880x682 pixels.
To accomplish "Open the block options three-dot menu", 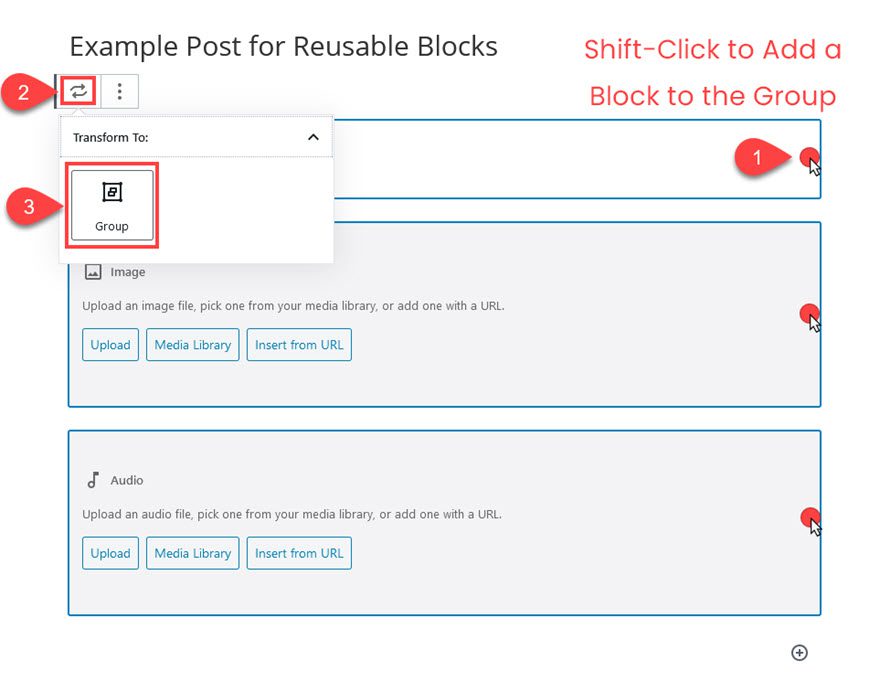I will click(120, 91).
